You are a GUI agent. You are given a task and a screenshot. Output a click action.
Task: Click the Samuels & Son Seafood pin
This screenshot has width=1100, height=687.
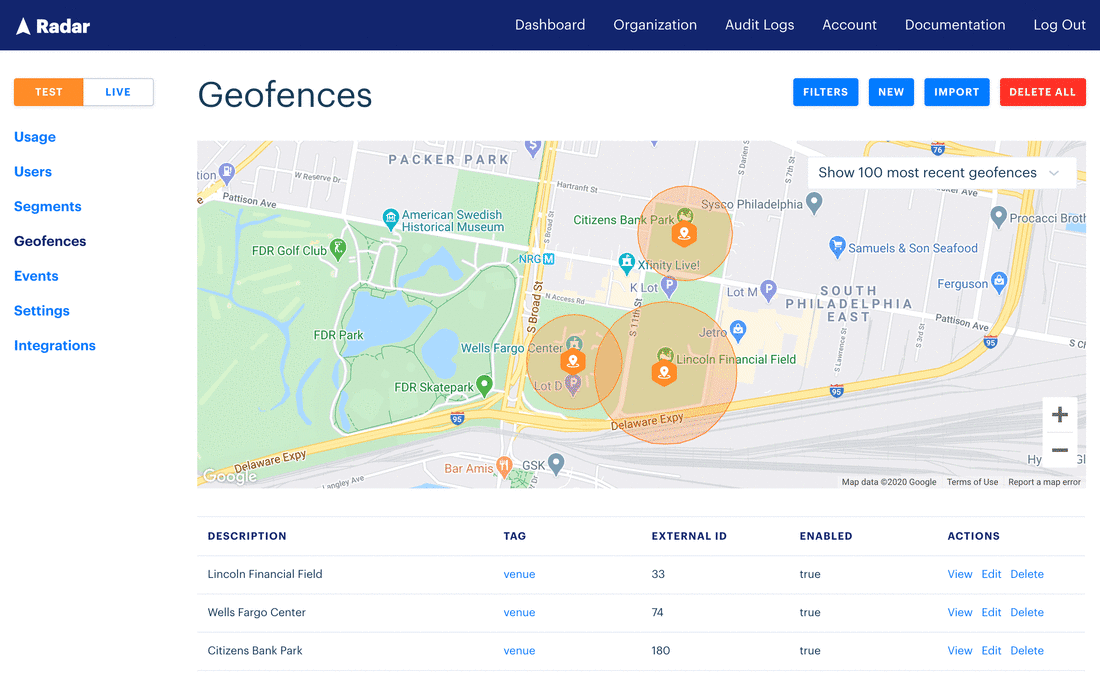[x=837, y=246]
